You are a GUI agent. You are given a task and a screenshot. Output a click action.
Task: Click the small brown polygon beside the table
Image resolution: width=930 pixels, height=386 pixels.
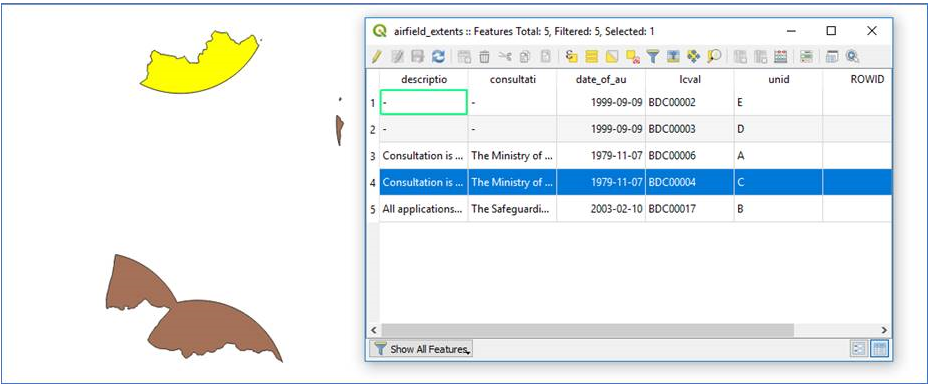click(x=339, y=130)
